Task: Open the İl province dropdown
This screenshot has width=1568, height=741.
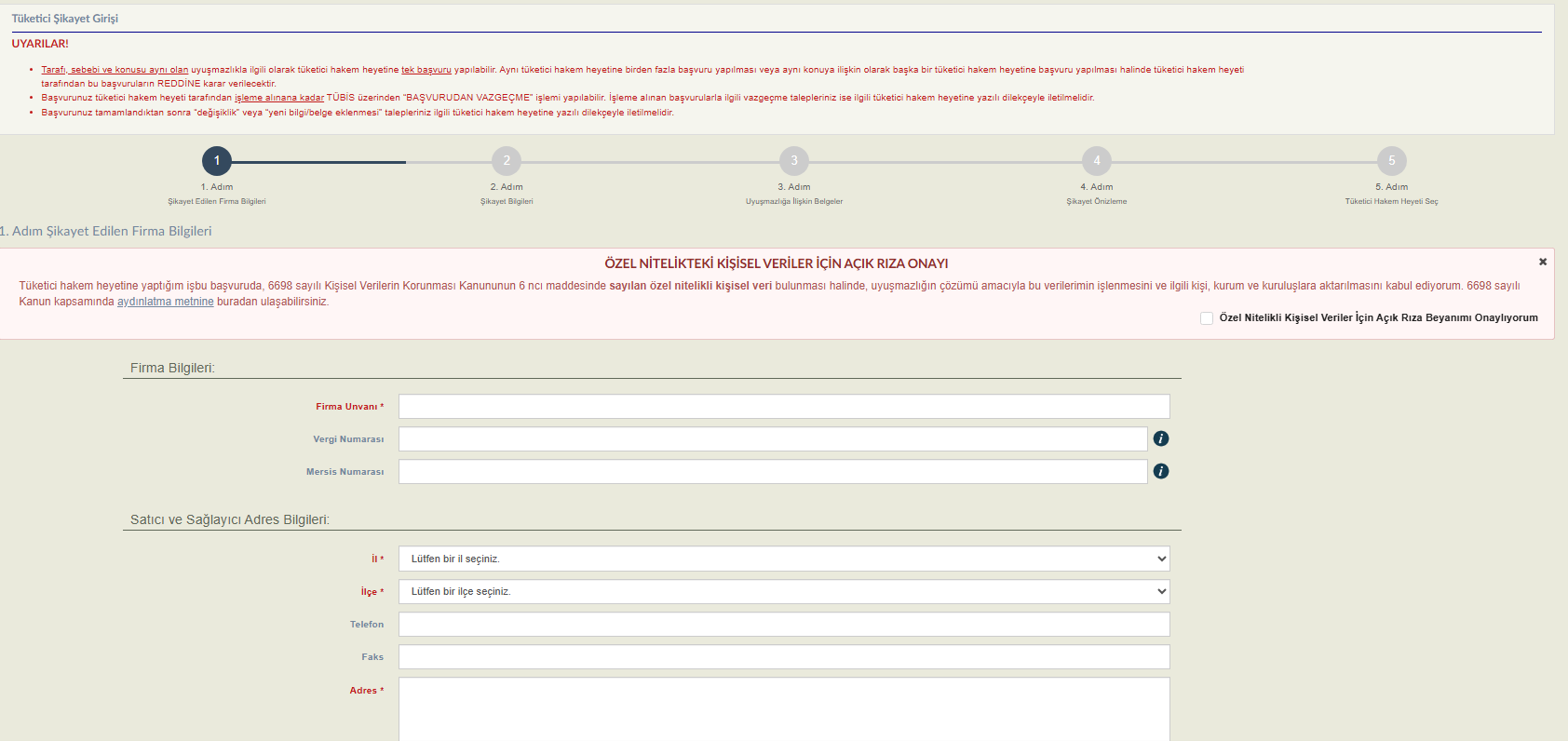Action: coord(784,559)
